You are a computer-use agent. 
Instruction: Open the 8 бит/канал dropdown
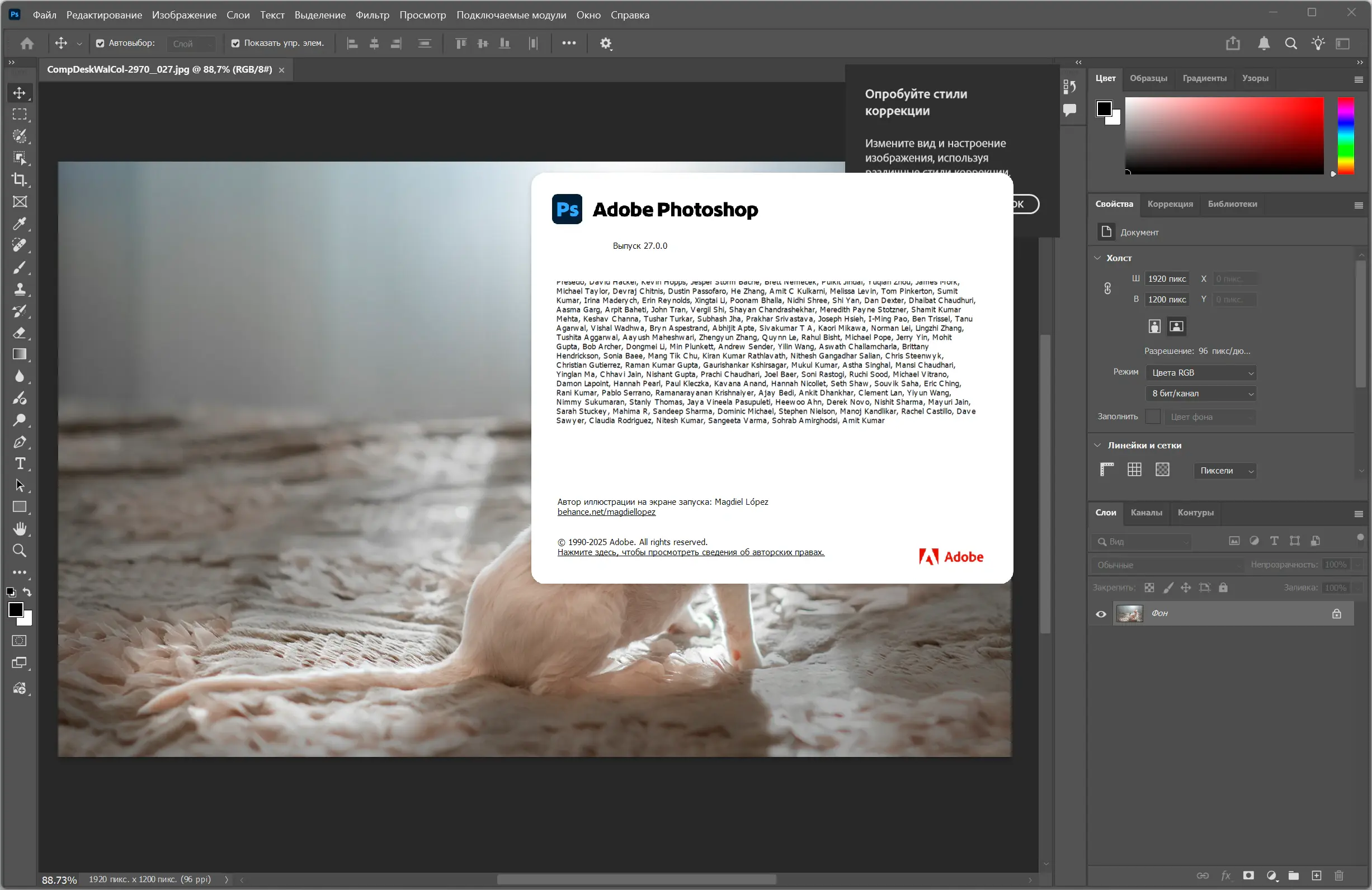[x=1201, y=394]
